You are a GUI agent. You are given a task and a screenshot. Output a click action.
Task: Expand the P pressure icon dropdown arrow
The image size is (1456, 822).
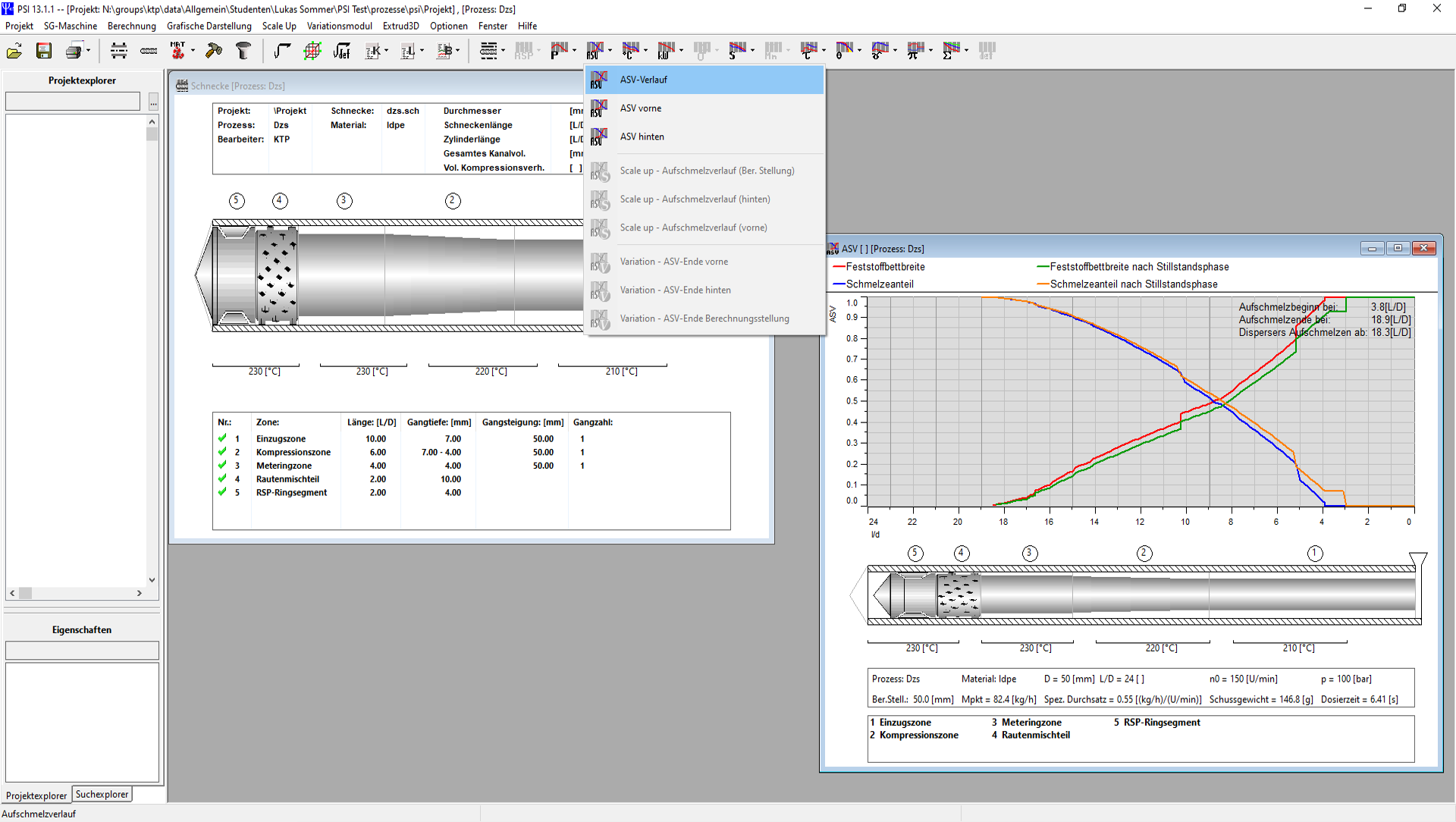(x=574, y=51)
